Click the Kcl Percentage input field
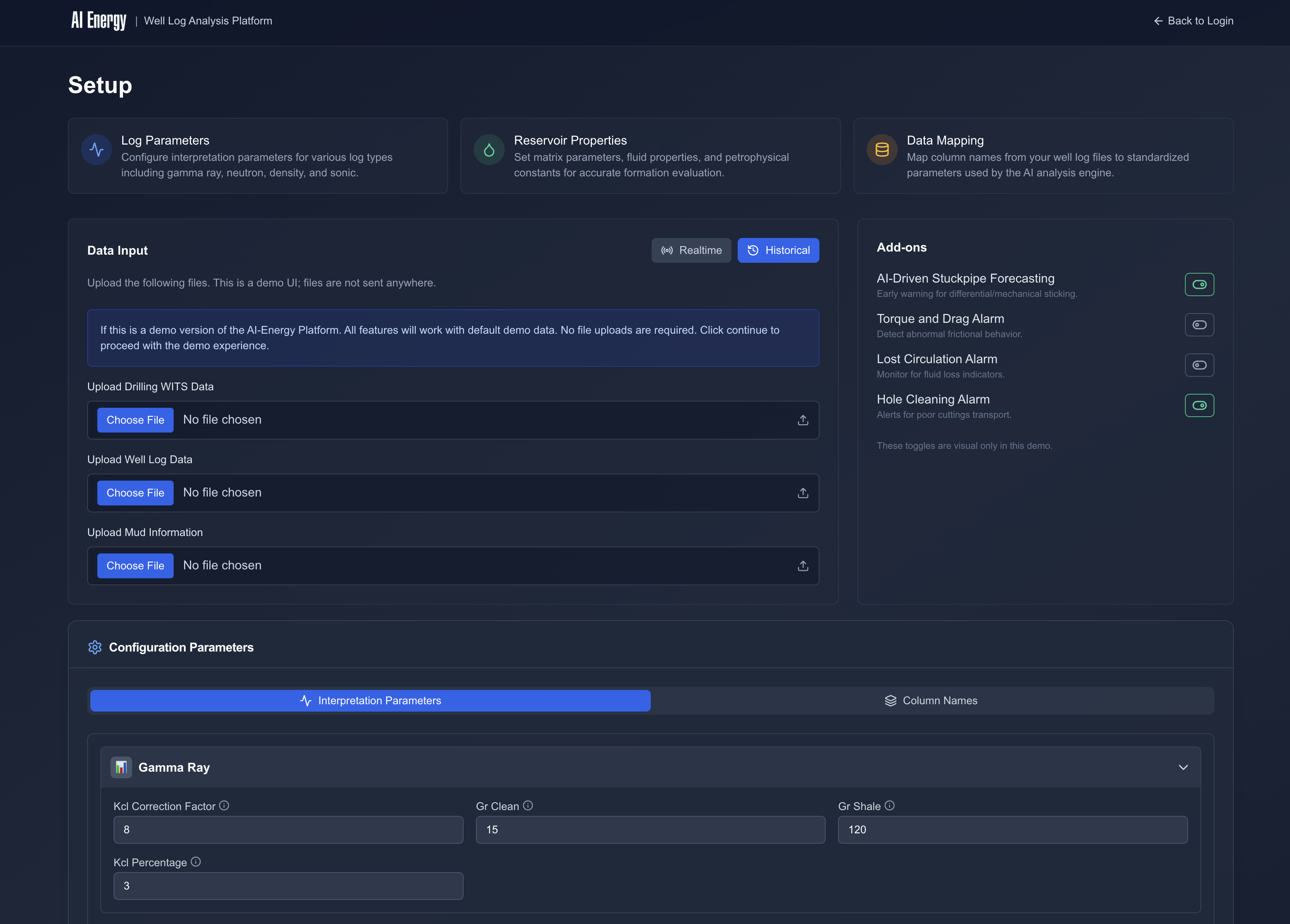1290x924 pixels. [288, 886]
